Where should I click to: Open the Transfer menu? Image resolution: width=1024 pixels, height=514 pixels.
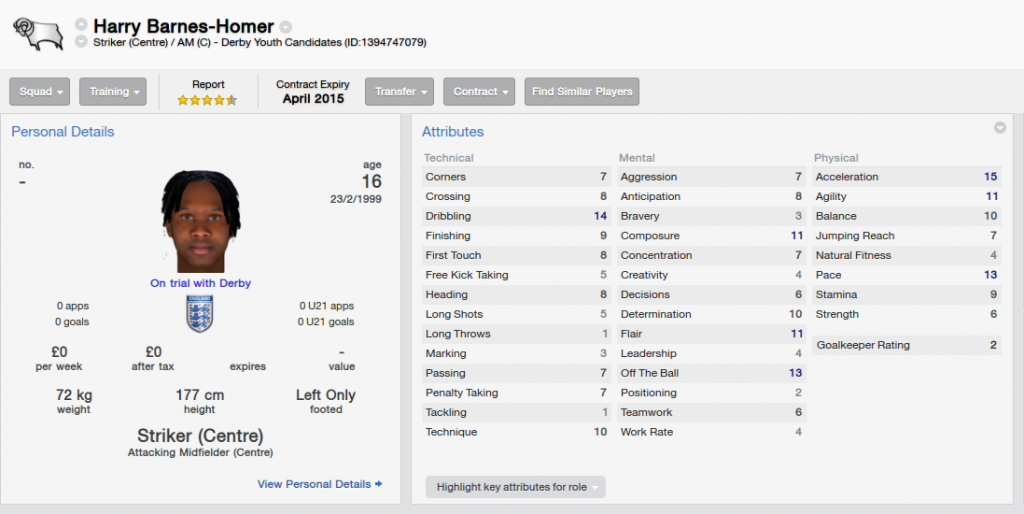pyautogui.click(x=400, y=91)
